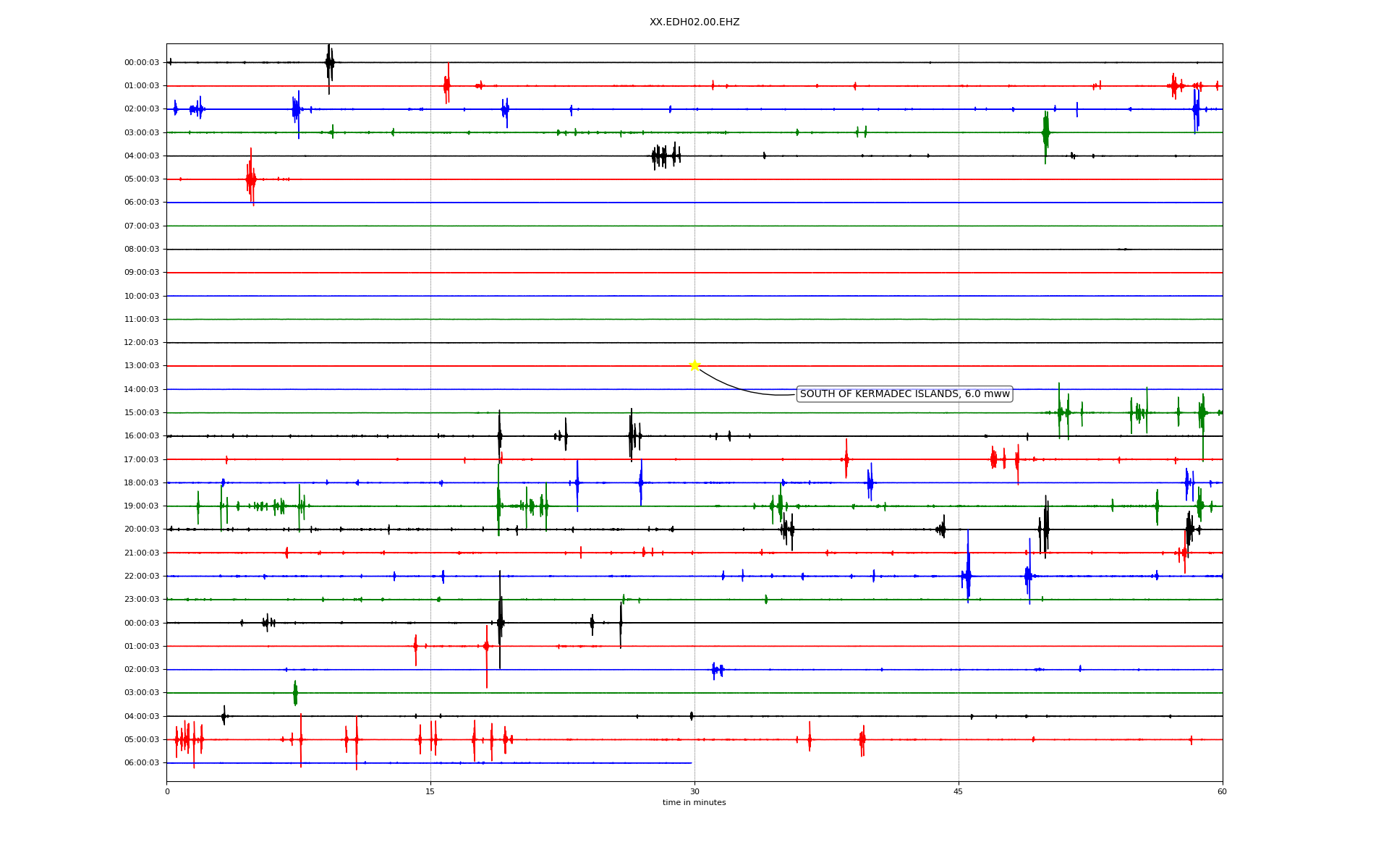Viewport: 1389px width, 868px height.
Task: Click the 13:00:03 row time label
Action: click(x=142, y=366)
